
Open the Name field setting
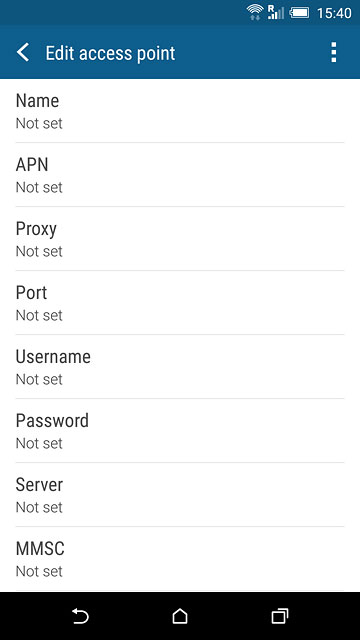(x=180, y=111)
